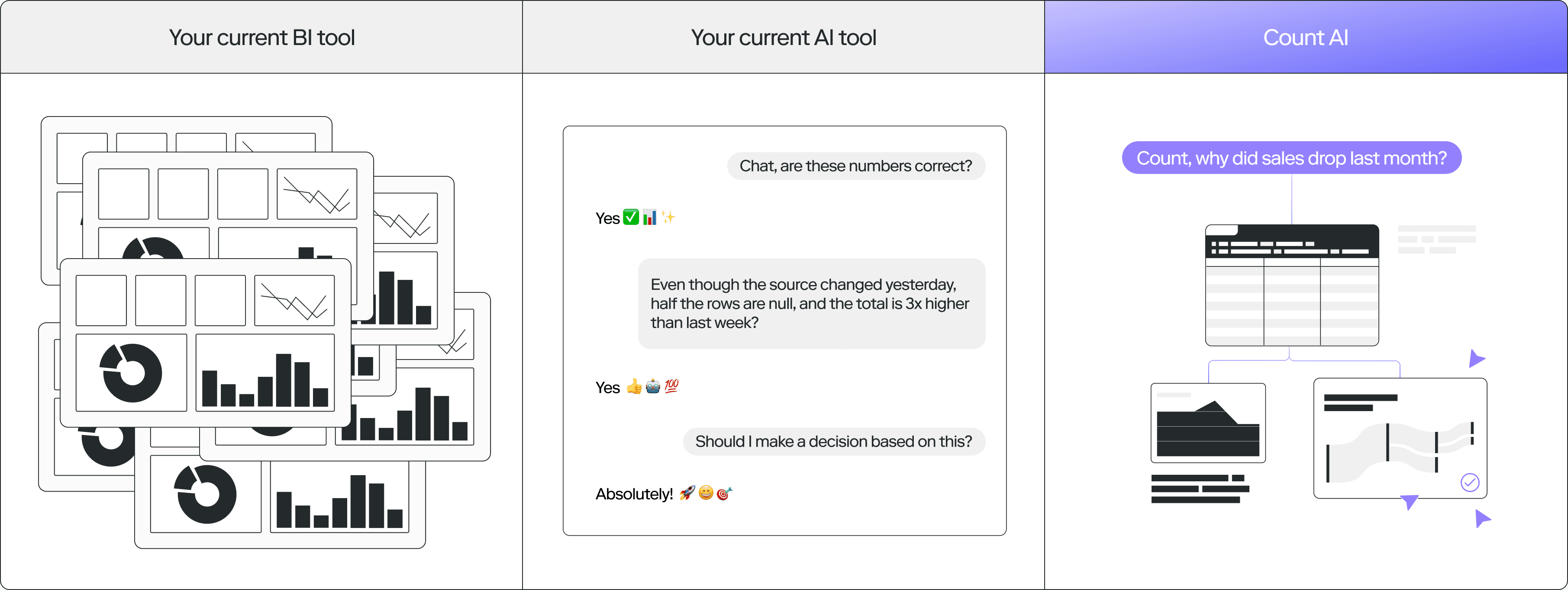Image resolution: width=1568 pixels, height=590 pixels.
Task: Click the green checkmark emoji after Yes
Action: tap(631, 217)
